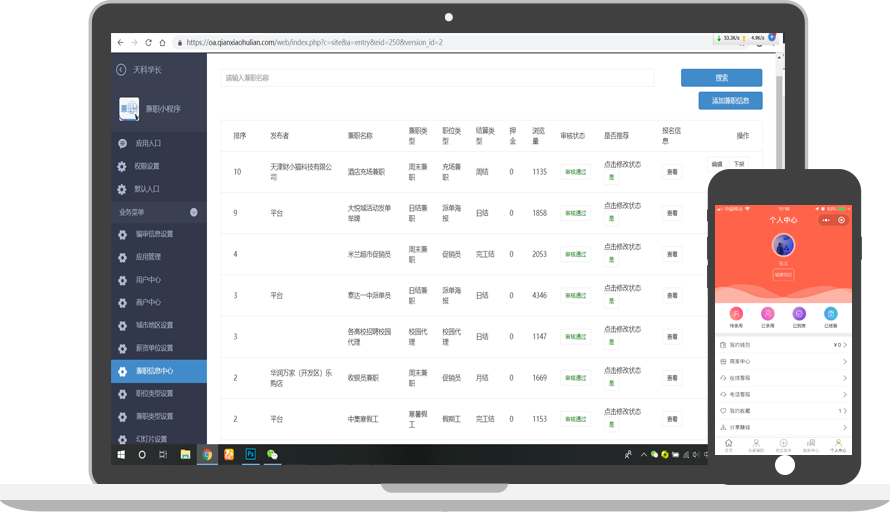Click 查看 in the 收银员兼职 row
The height and width of the screenshot is (526, 890).
tap(672, 378)
